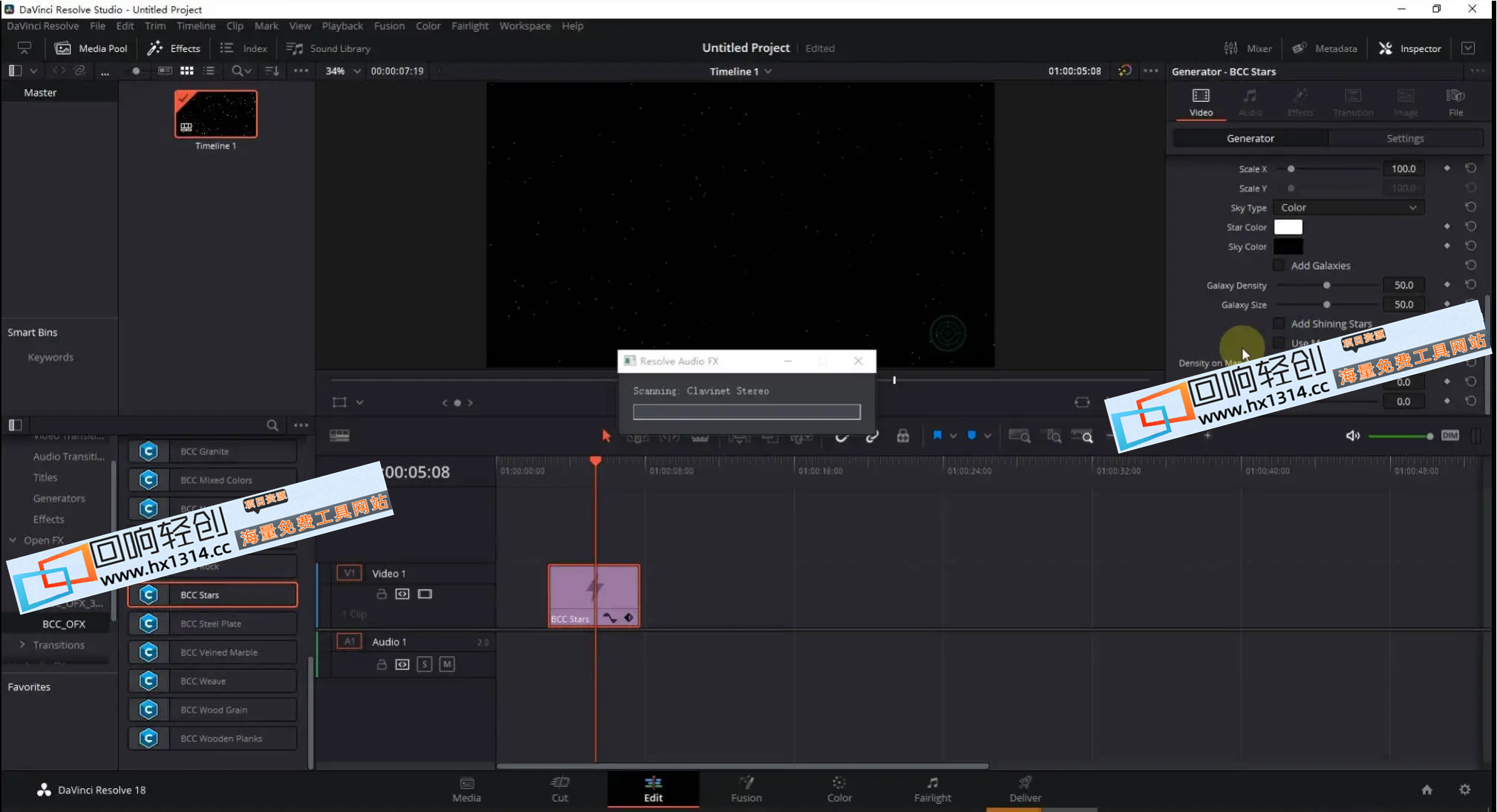Adjust the Galaxy Density slider
Screen dimensions: 1497x812
tap(1327, 285)
